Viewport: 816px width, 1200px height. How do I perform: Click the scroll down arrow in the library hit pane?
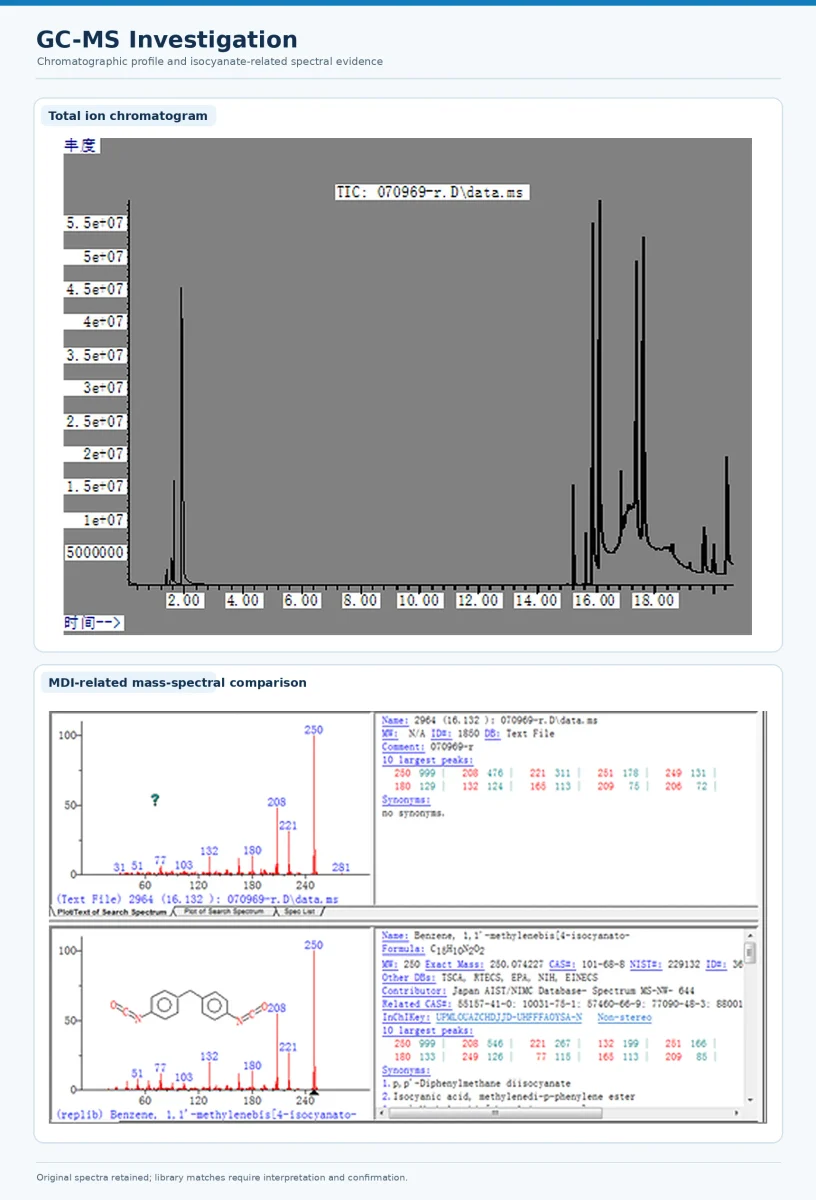click(x=750, y=1101)
